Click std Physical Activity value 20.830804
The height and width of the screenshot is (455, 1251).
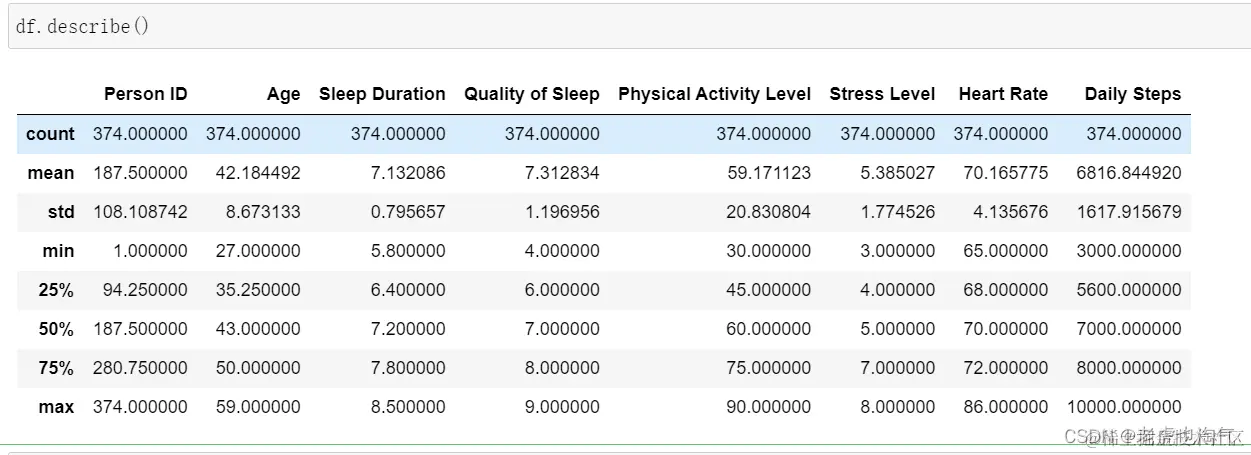[x=769, y=212]
